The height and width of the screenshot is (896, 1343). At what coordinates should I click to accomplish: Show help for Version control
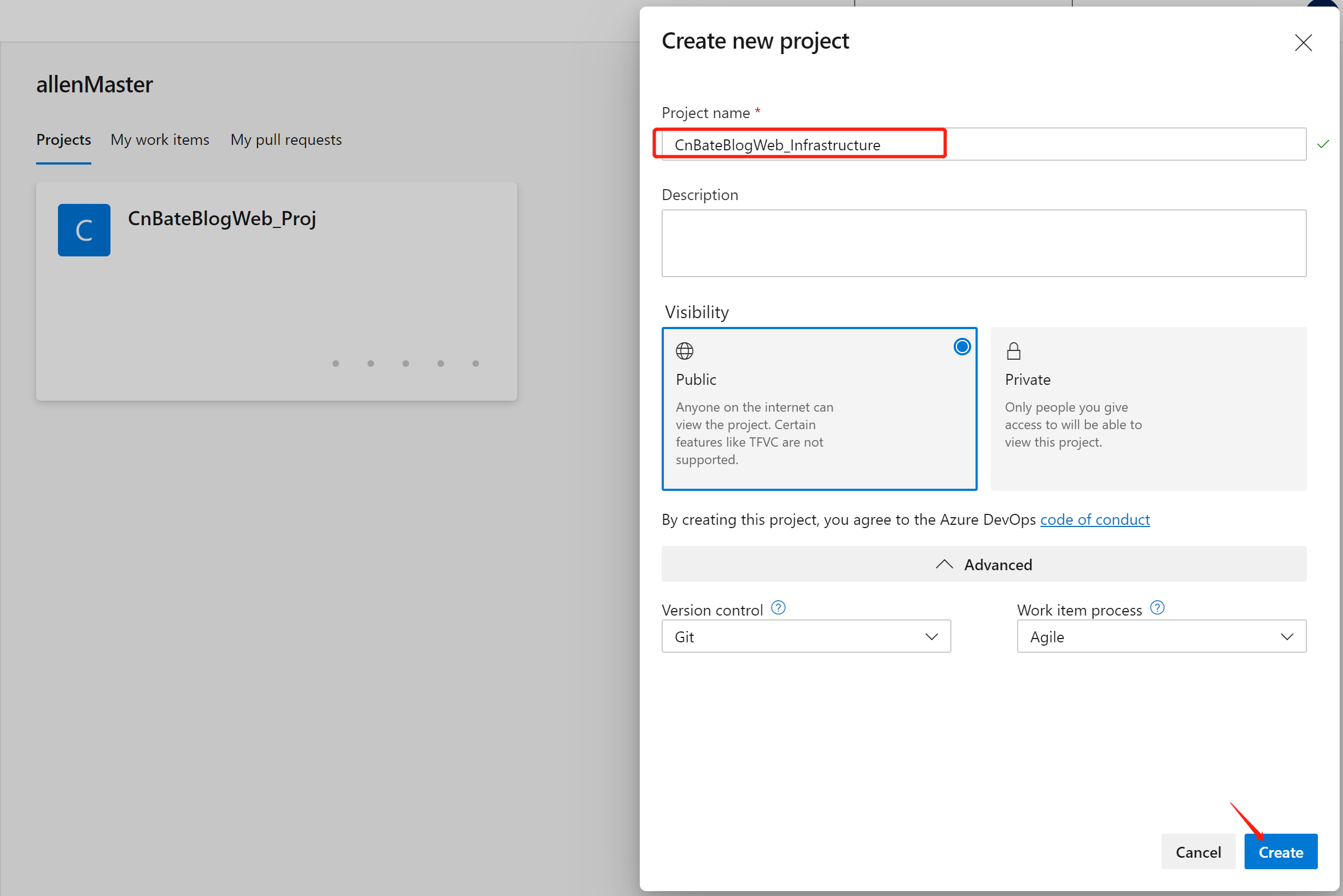pyautogui.click(x=778, y=608)
